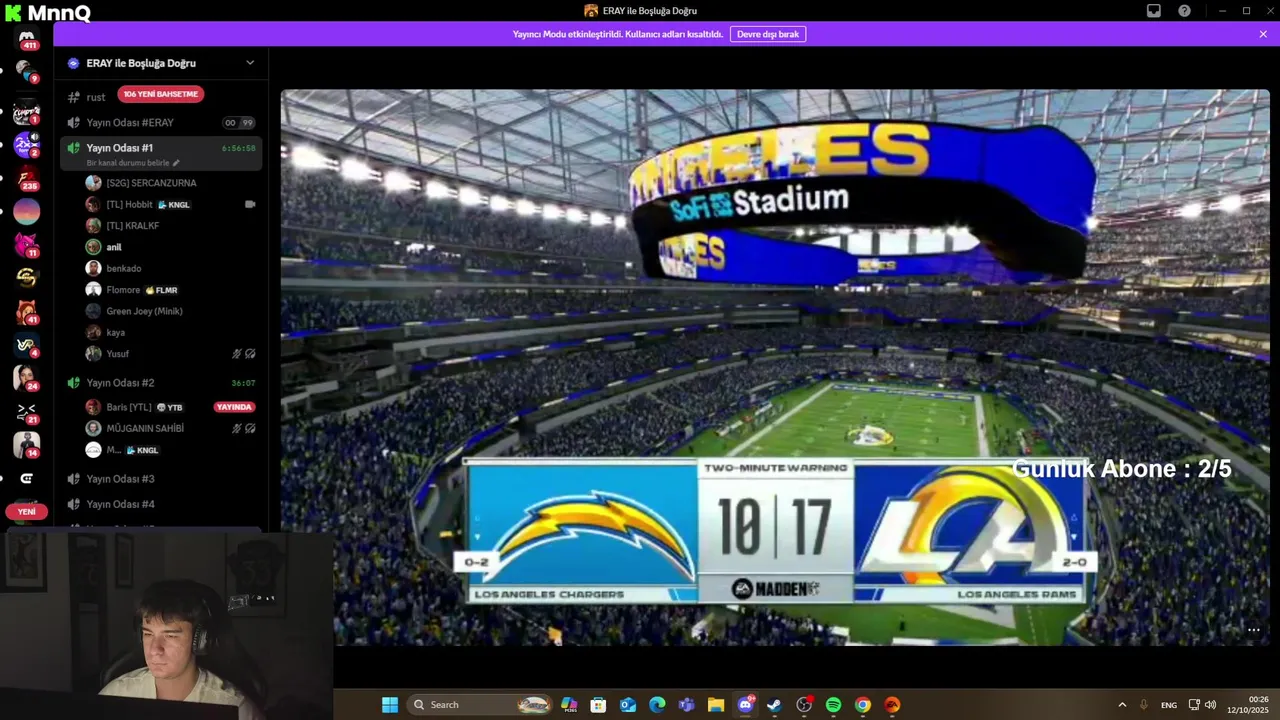Launch Microsoft Edge from taskbar
Viewport: 1280px width, 720px height.
[x=657, y=705]
